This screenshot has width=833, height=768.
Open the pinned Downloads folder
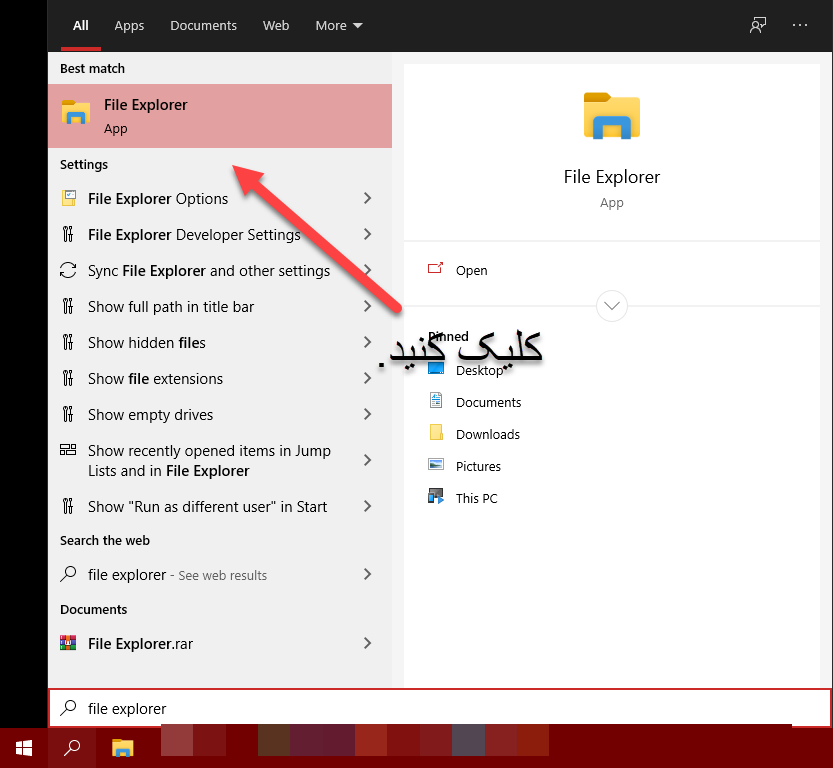(x=487, y=434)
